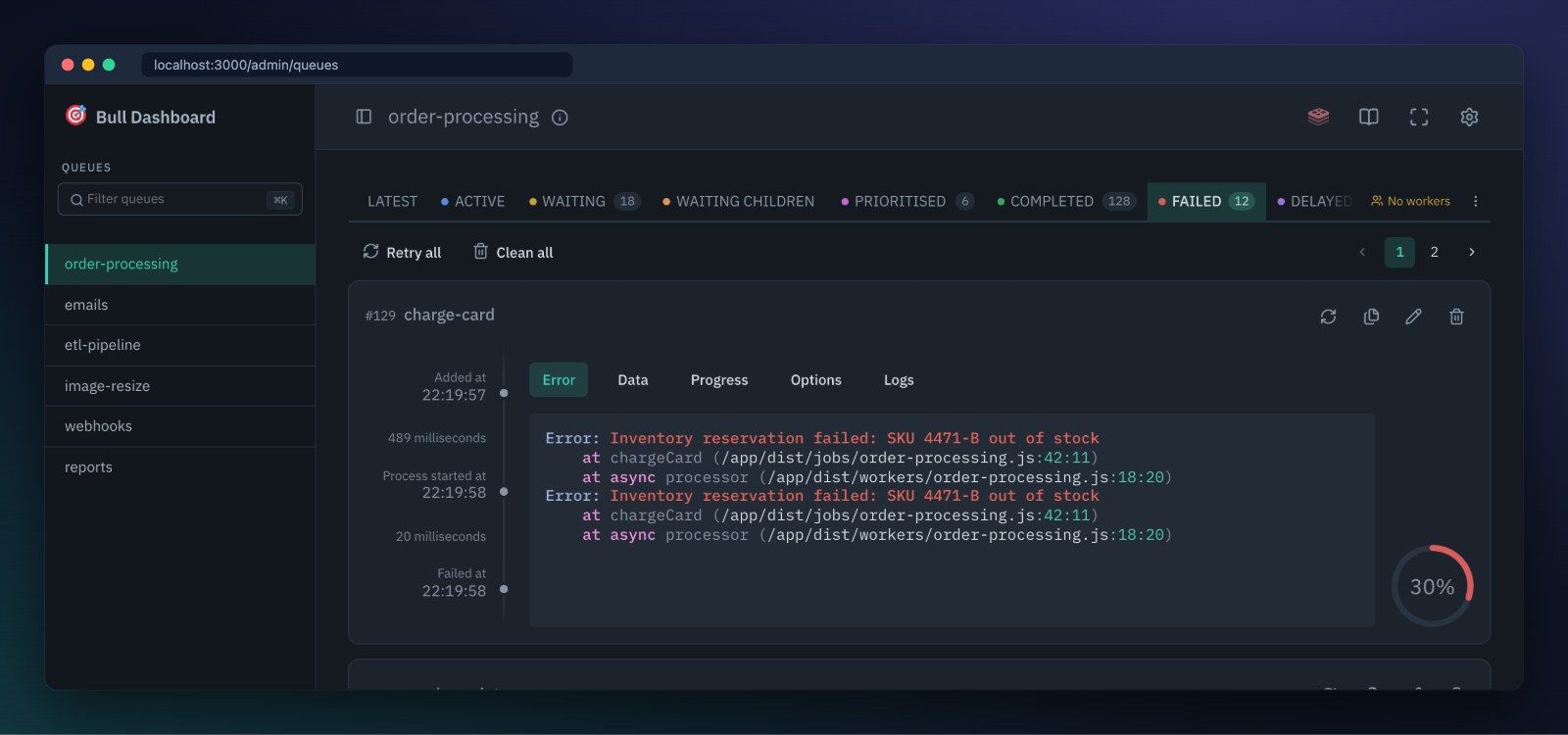The width and height of the screenshot is (1568, 735).
Task: Open the documentation book icon
Action: click(x=1369, y=117)
